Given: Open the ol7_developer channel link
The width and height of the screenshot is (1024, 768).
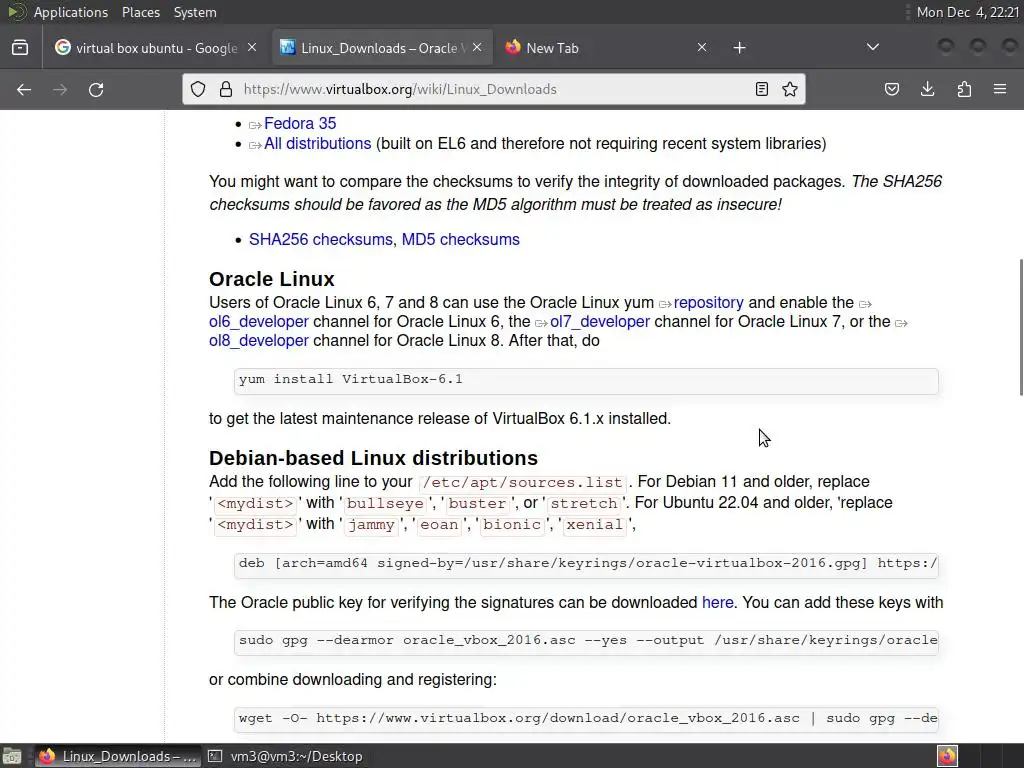Looking at the screenshot, I should [600, 322].
